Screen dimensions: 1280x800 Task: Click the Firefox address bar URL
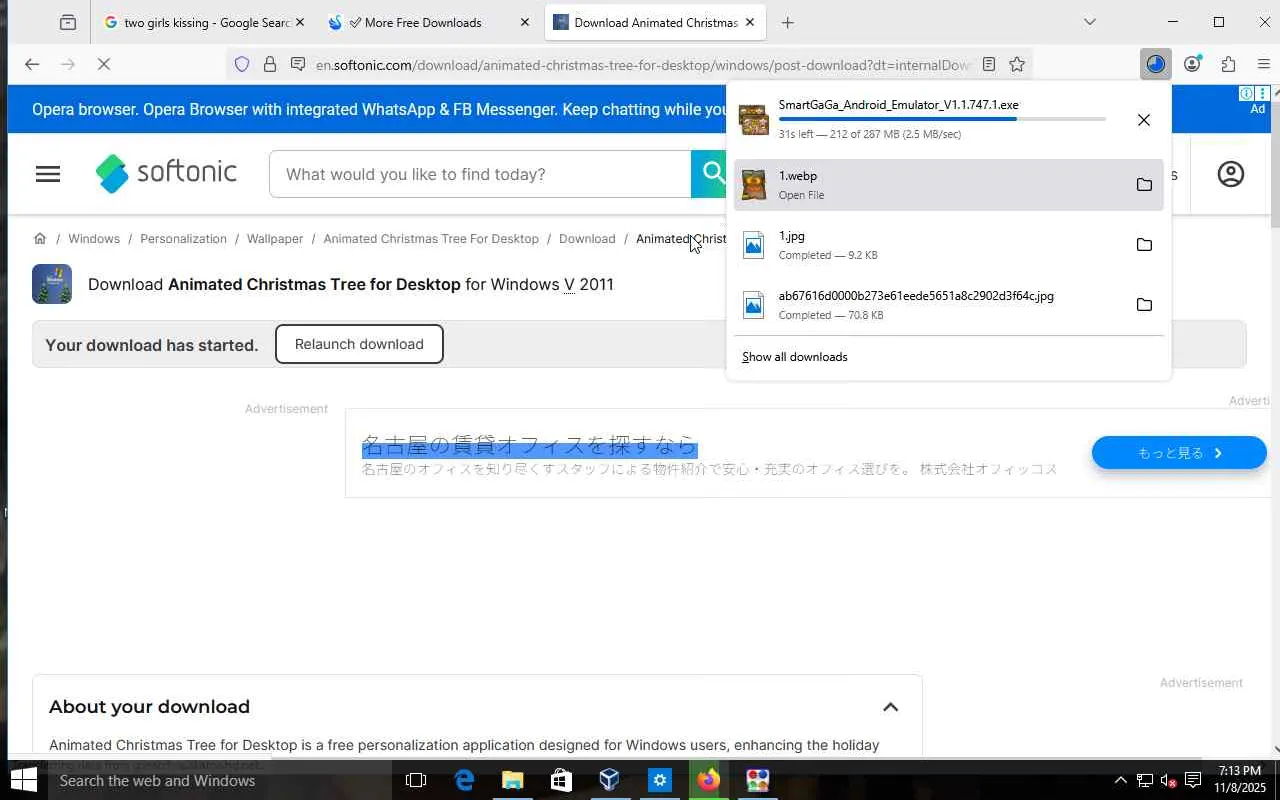coord(643,65)
